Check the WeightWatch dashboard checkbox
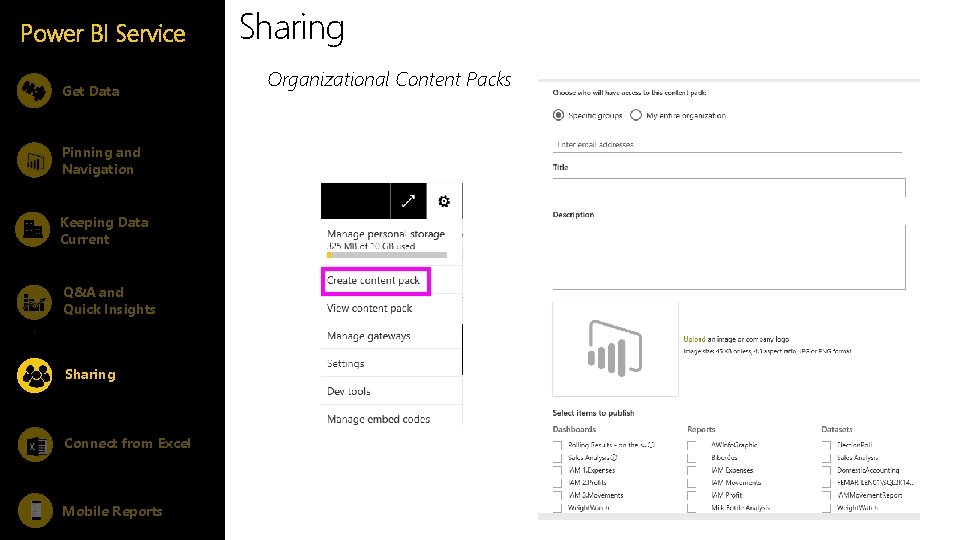960x540 pixels. click(557, 508)
